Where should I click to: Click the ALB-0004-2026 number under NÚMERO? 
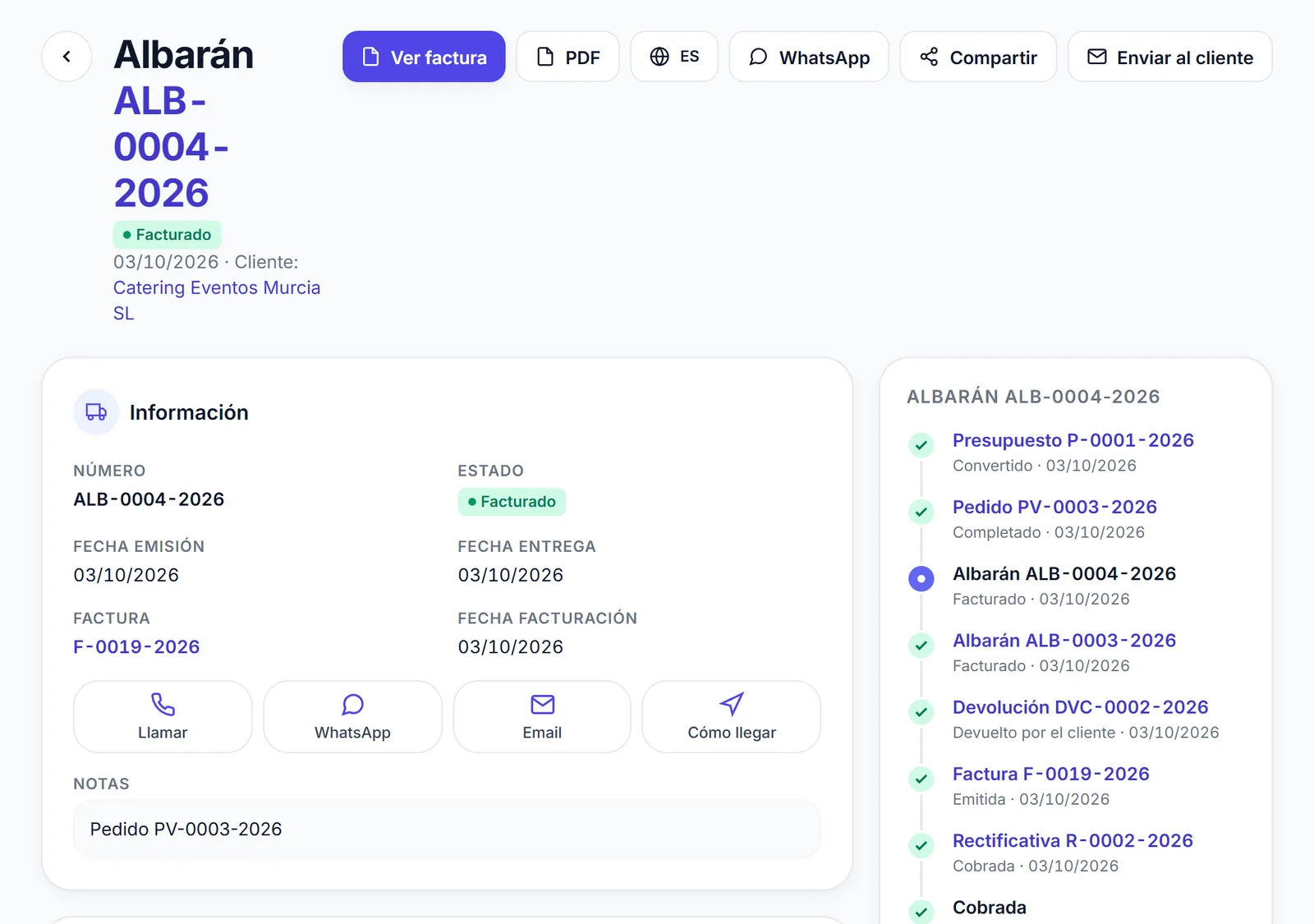tap(149, 499)
